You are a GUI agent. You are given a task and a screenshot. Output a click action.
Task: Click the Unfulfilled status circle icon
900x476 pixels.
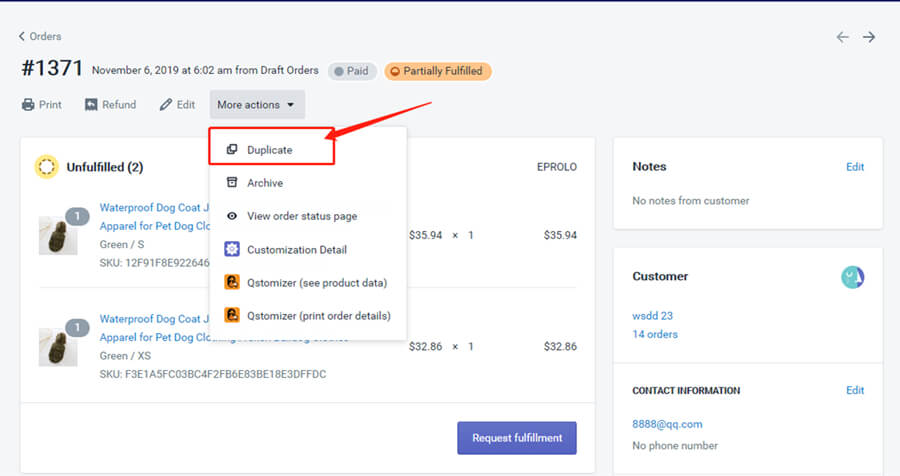[46, 167]
